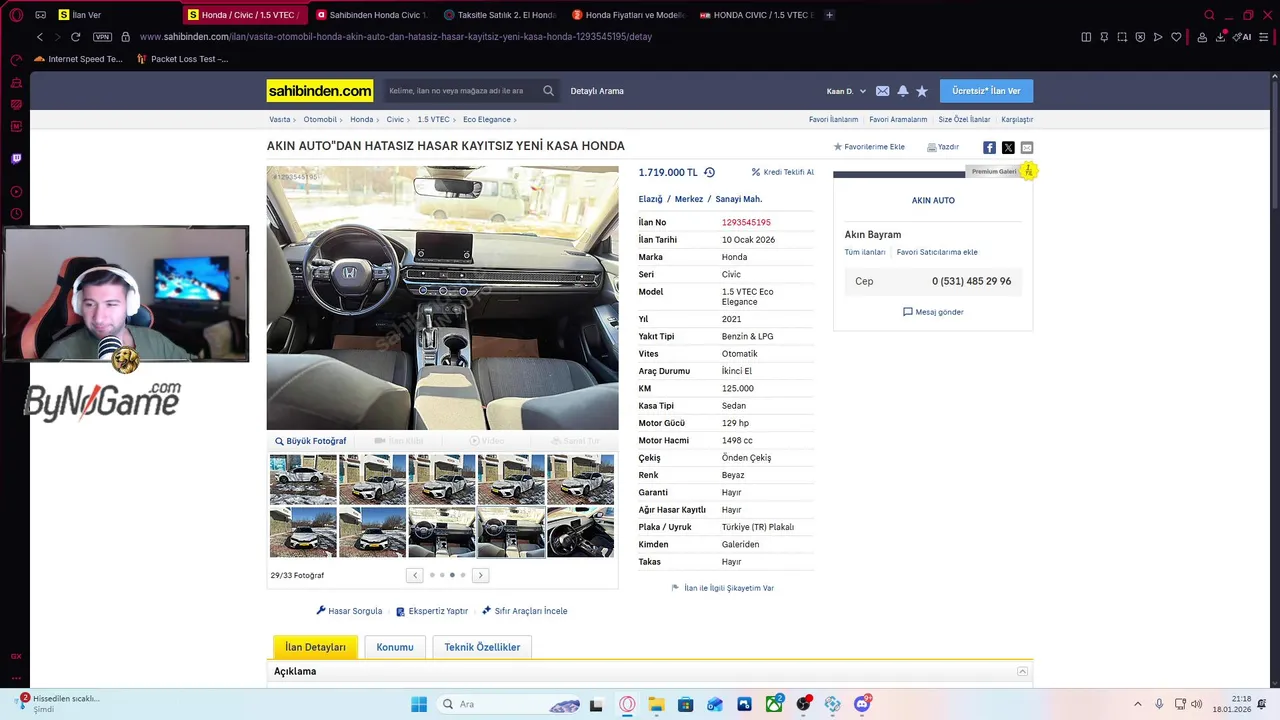
Task: Open the Karşılaştır link
Action: pyautogui.click(x=1017, y=119)
